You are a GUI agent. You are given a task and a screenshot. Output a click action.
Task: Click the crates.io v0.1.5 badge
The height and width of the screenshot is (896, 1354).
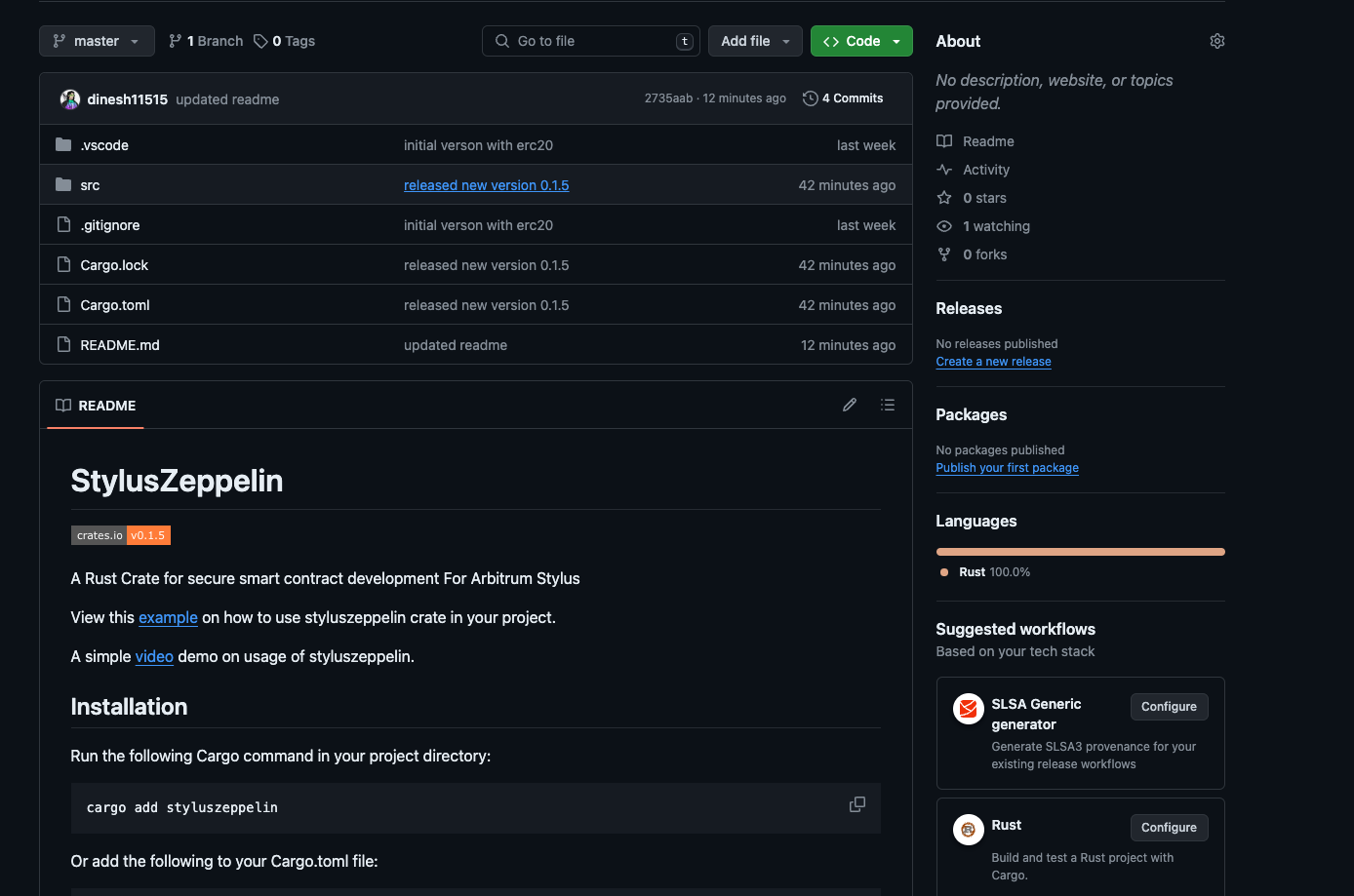point(121,535)
